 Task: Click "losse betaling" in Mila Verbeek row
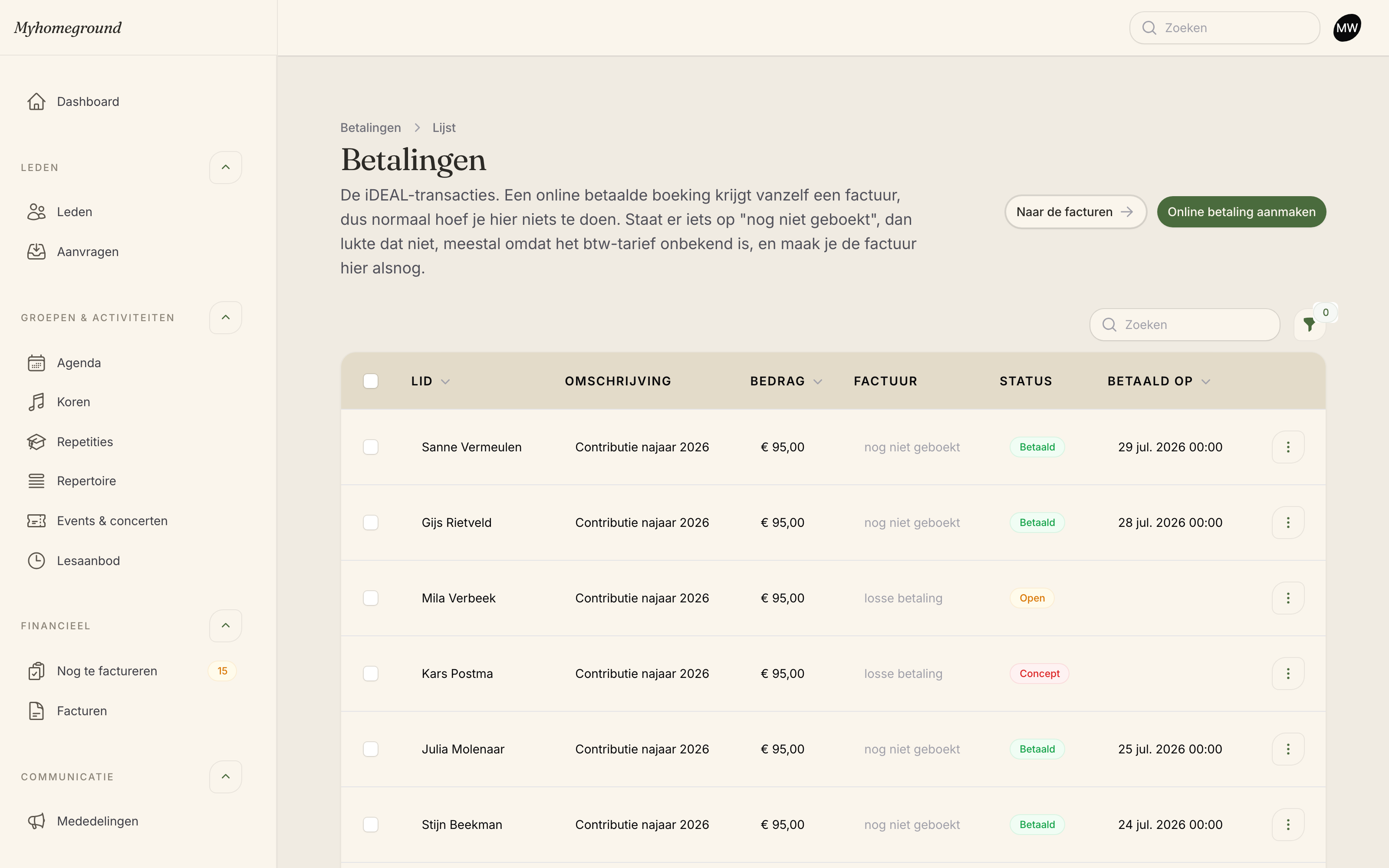[903, 598]
